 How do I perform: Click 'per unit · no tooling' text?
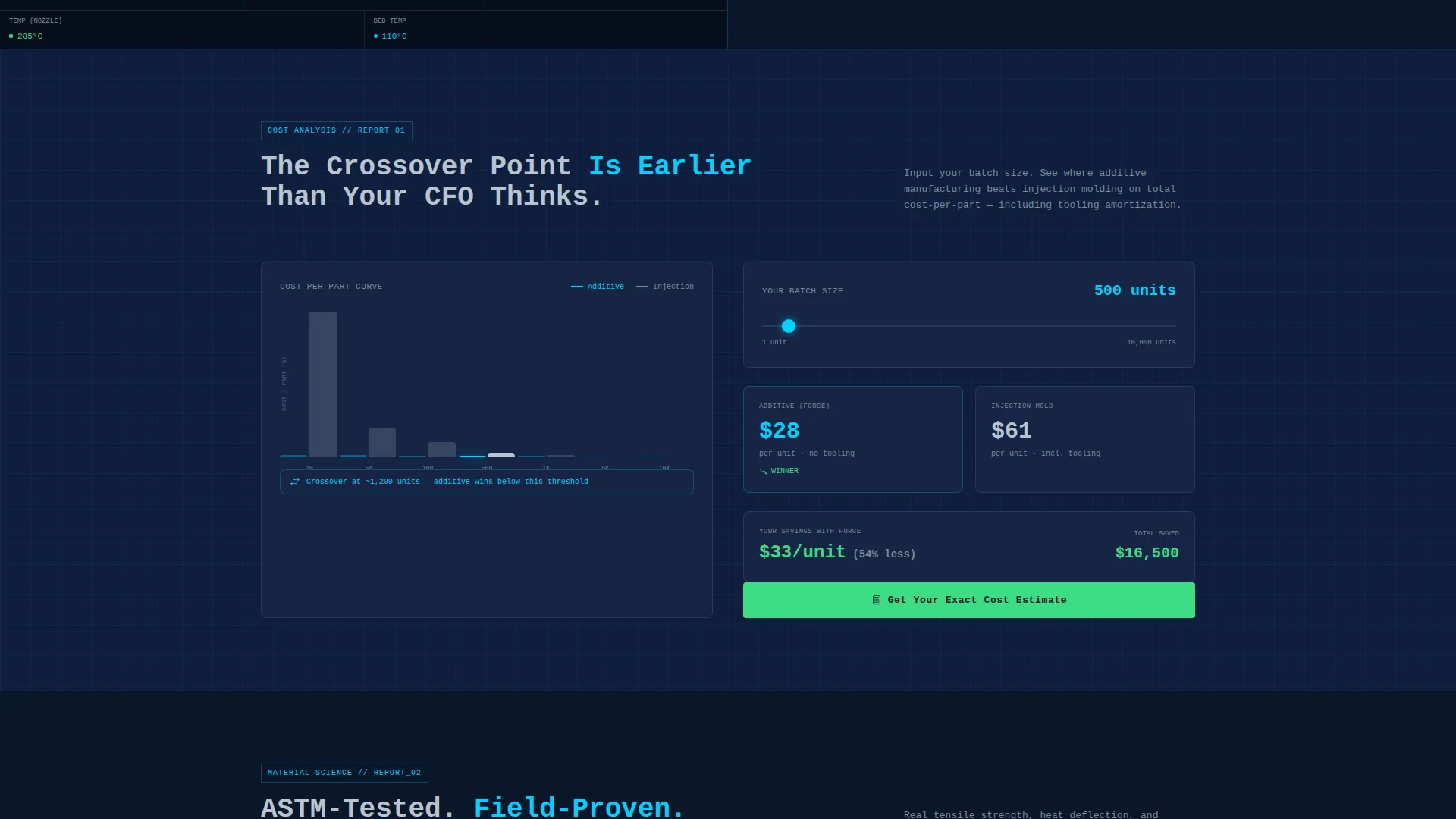[807, 453]
